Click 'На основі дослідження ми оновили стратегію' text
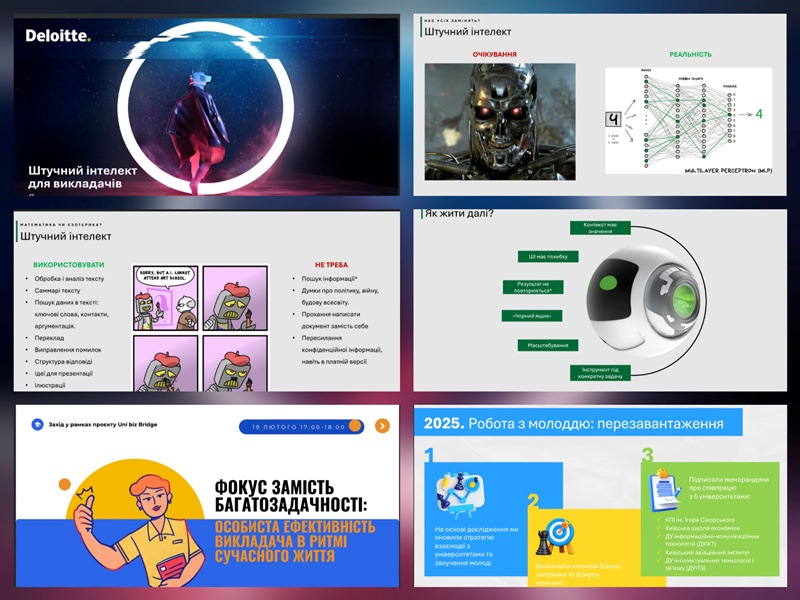The width and height of the screenshot is (800, 600). 476,533
